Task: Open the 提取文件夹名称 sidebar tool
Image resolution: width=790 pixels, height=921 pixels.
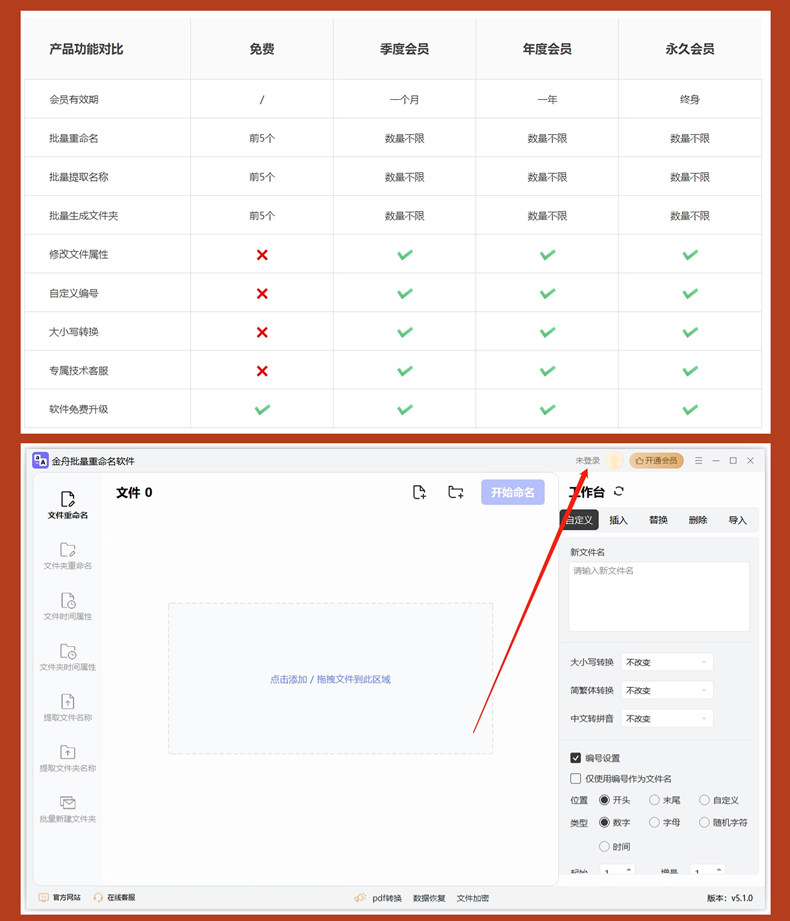Action: [x=68, y=757]
